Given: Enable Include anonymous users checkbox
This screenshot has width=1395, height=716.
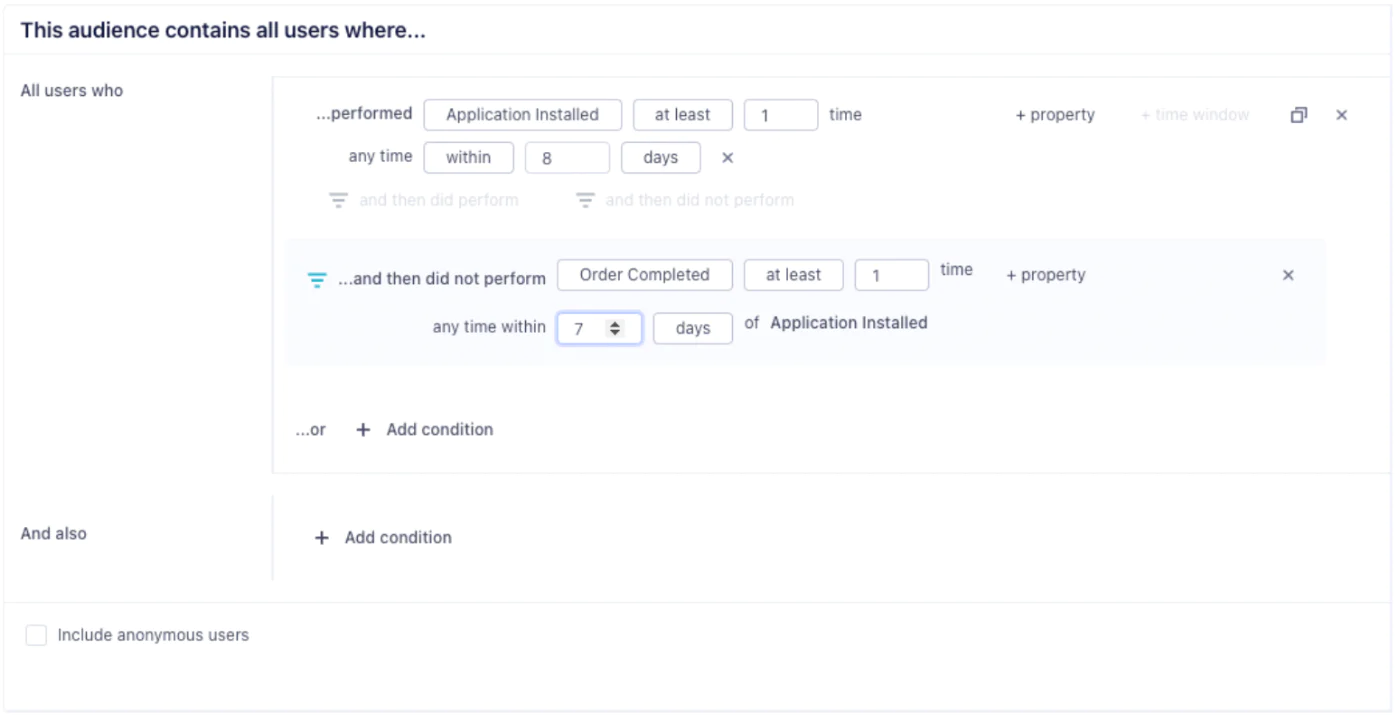Looking at the screenshot, I should (36, 635).
